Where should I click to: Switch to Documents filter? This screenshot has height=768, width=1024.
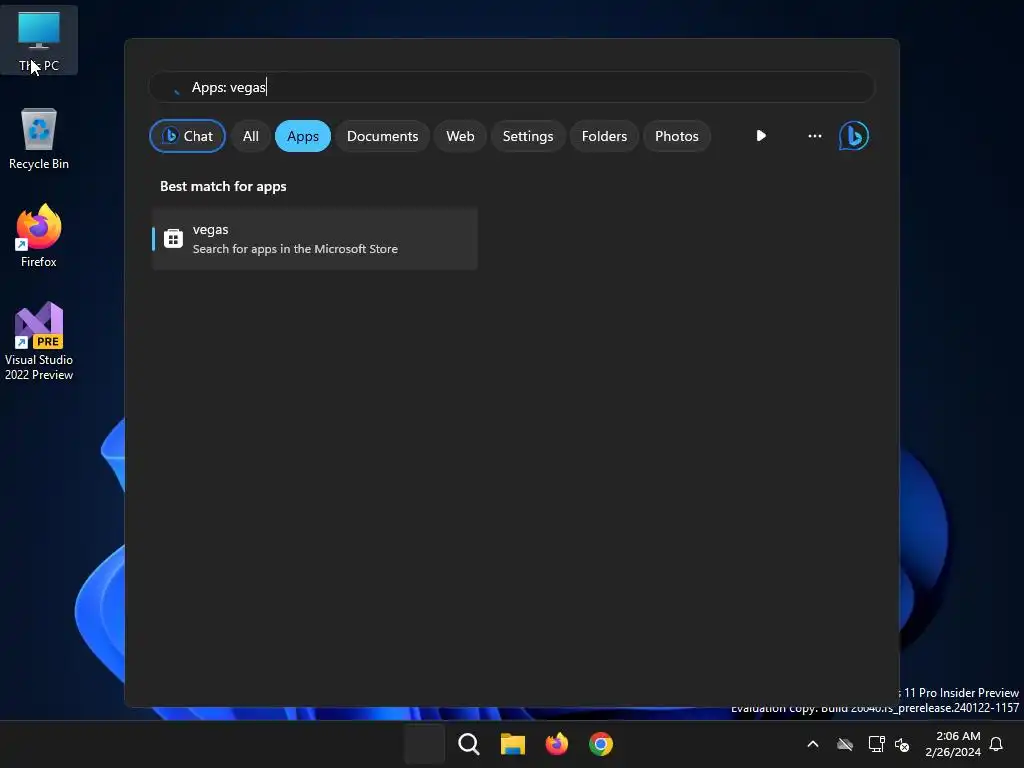pos(382,136)
